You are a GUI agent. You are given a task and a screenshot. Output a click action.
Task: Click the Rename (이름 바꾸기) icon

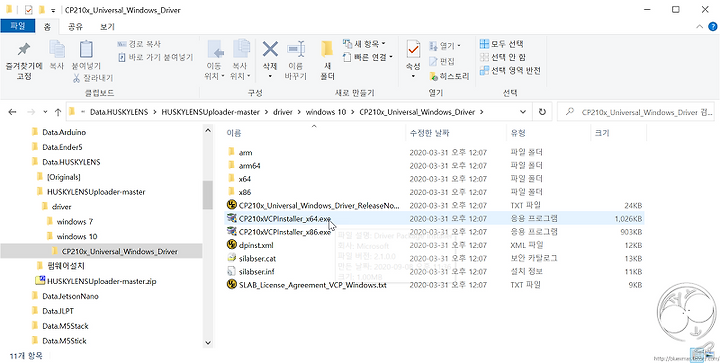click(296, 50)
